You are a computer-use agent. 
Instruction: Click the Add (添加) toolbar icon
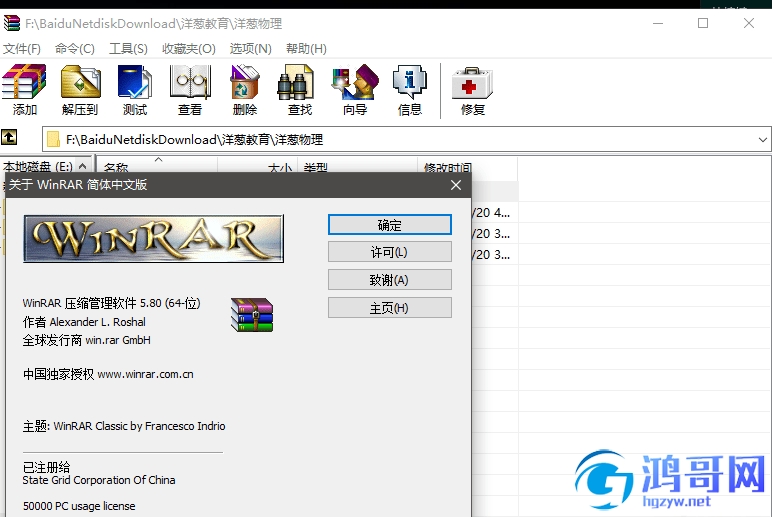[24, 90]
